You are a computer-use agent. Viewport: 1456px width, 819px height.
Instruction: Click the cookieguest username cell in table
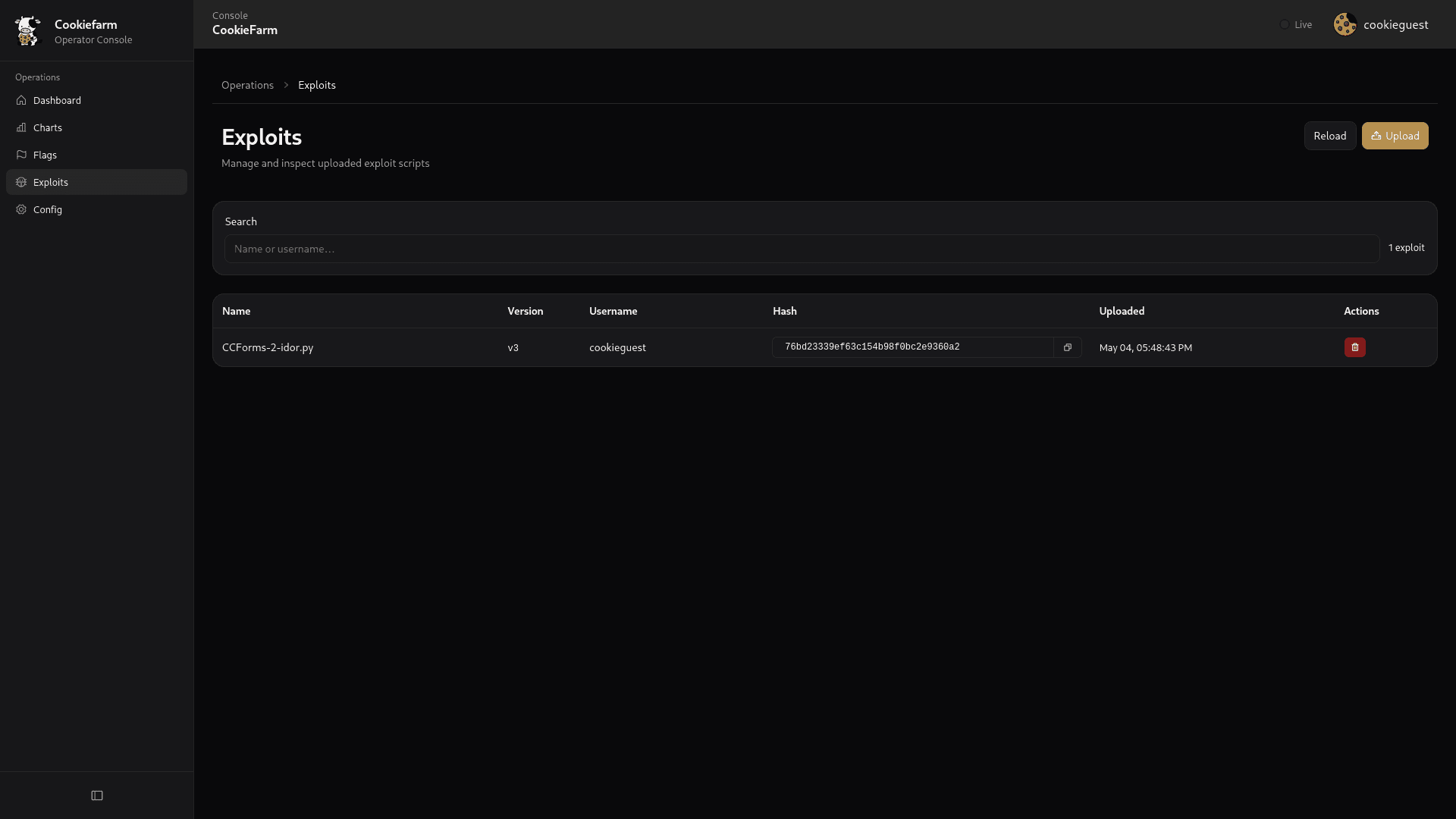pos(617,347)
